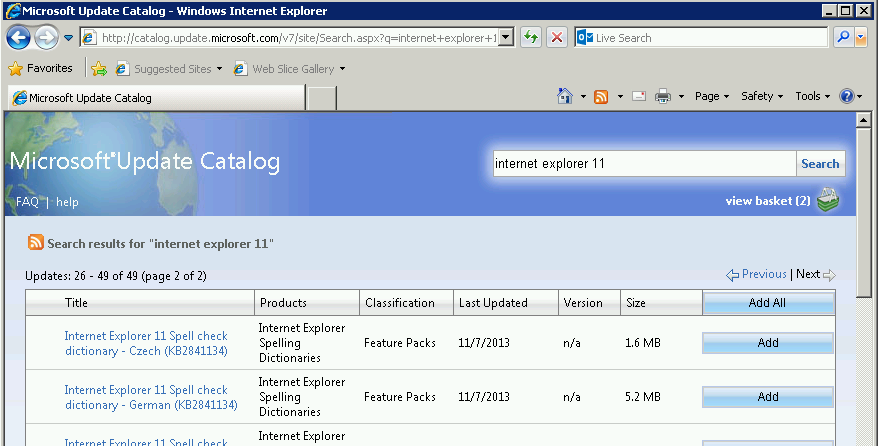Open Suggested Sites dropdown
Viewport: 878px width, 446px height.
[x=169, y=69]
